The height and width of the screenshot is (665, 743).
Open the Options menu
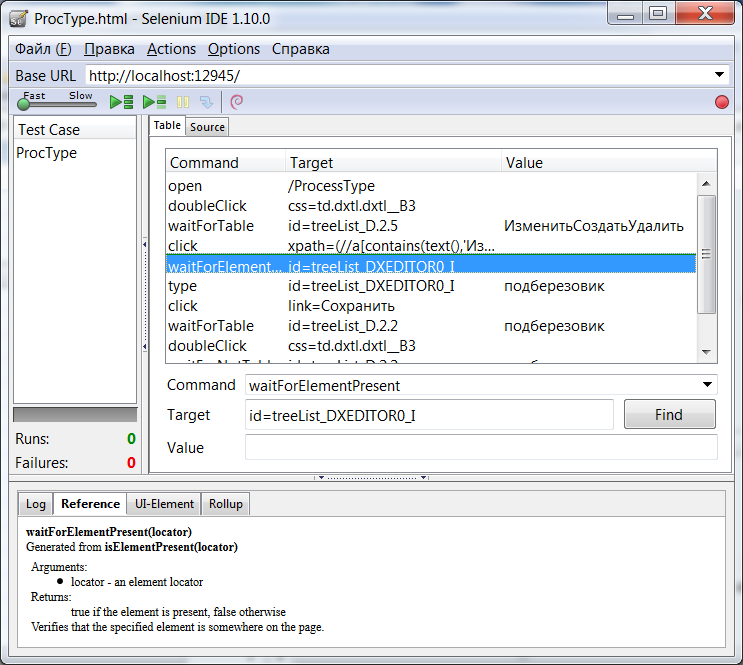point(234,49)
